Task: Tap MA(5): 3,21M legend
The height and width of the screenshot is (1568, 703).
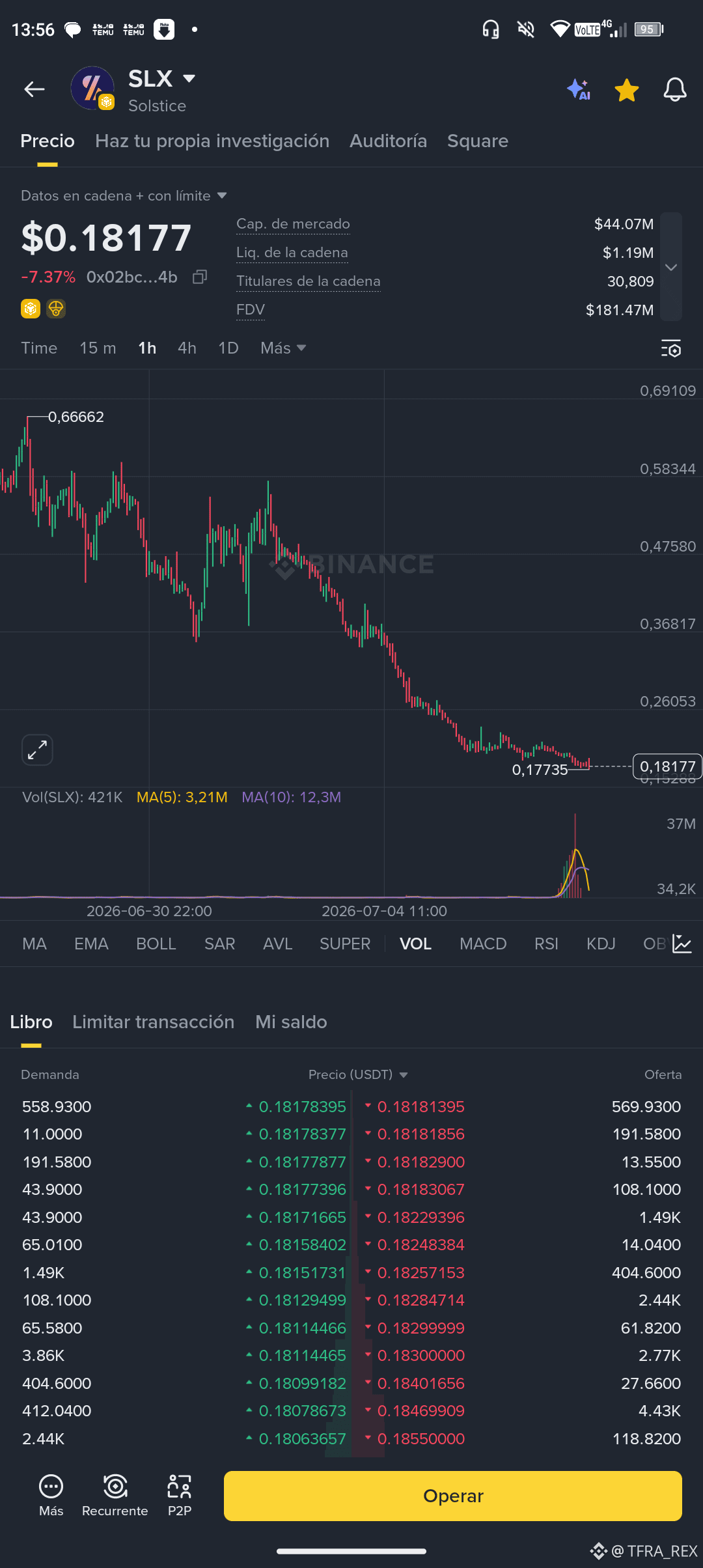Action: (182, 797)
